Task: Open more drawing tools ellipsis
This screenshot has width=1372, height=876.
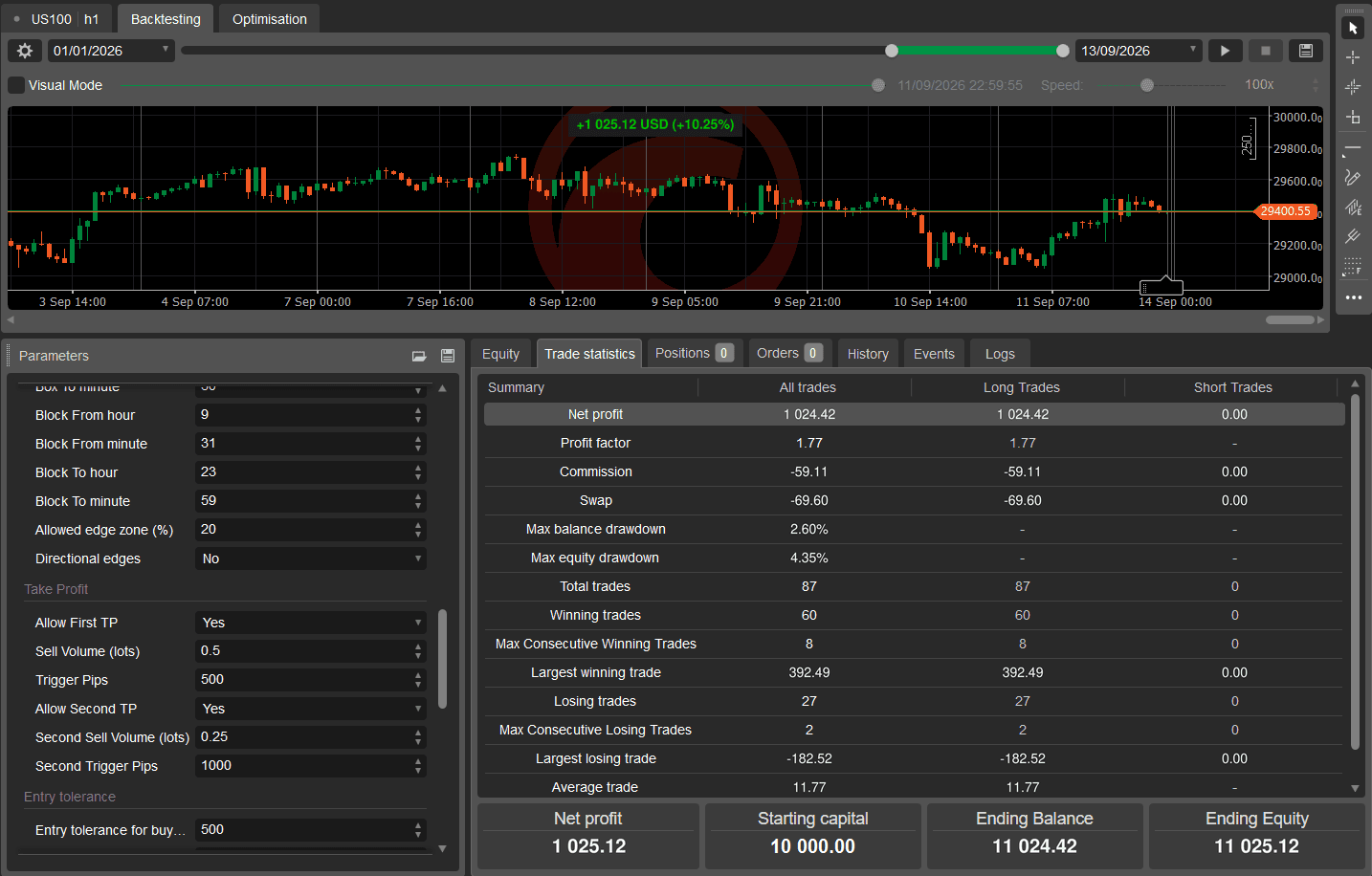Action: [1353, 297]
